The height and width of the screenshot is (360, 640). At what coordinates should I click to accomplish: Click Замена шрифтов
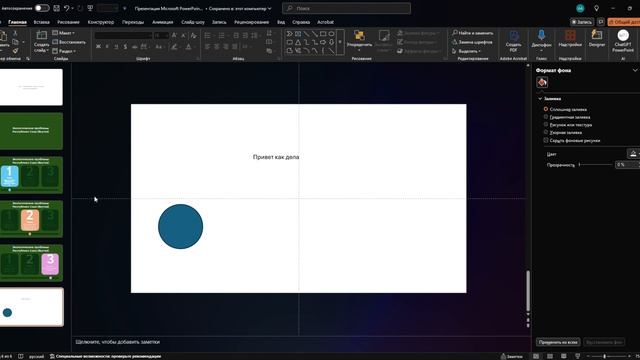pyautogui.click(x=472, y=42)
